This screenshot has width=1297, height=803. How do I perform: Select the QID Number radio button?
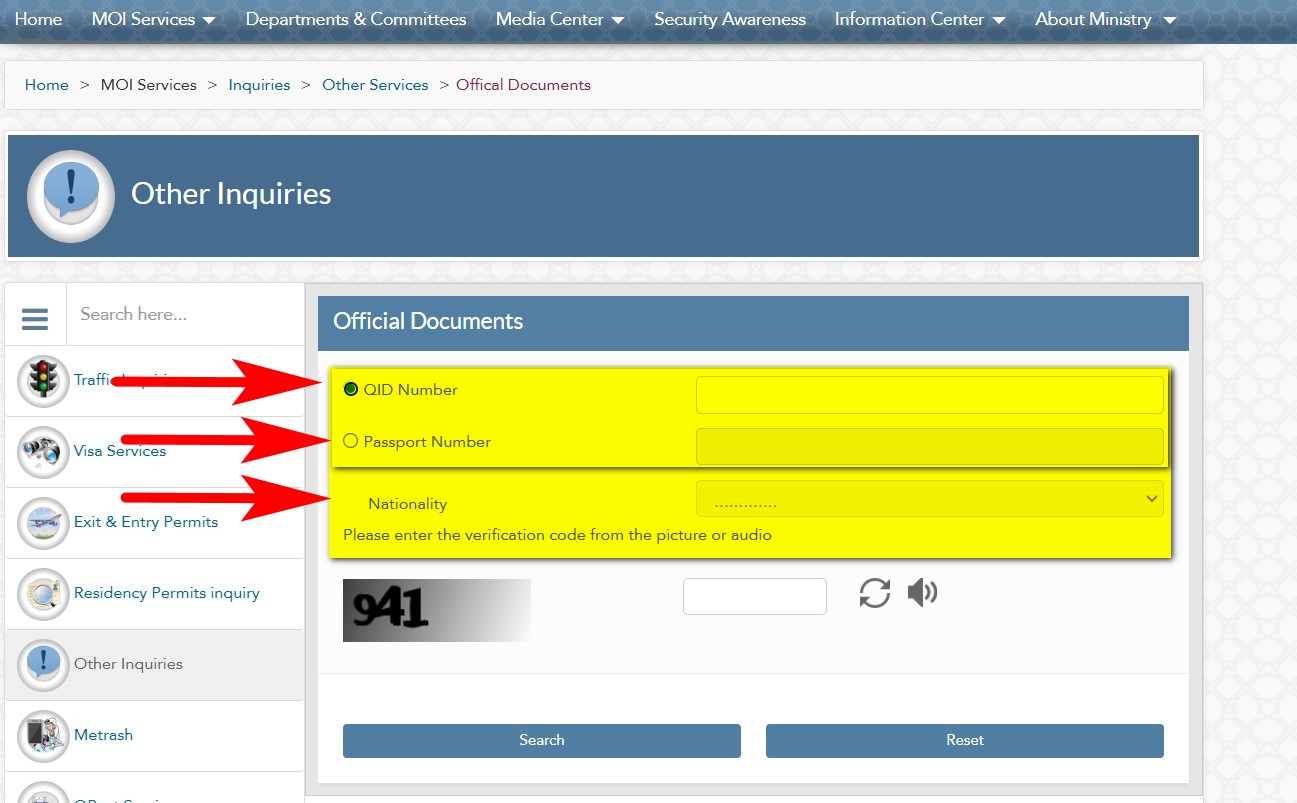(351, 389)
